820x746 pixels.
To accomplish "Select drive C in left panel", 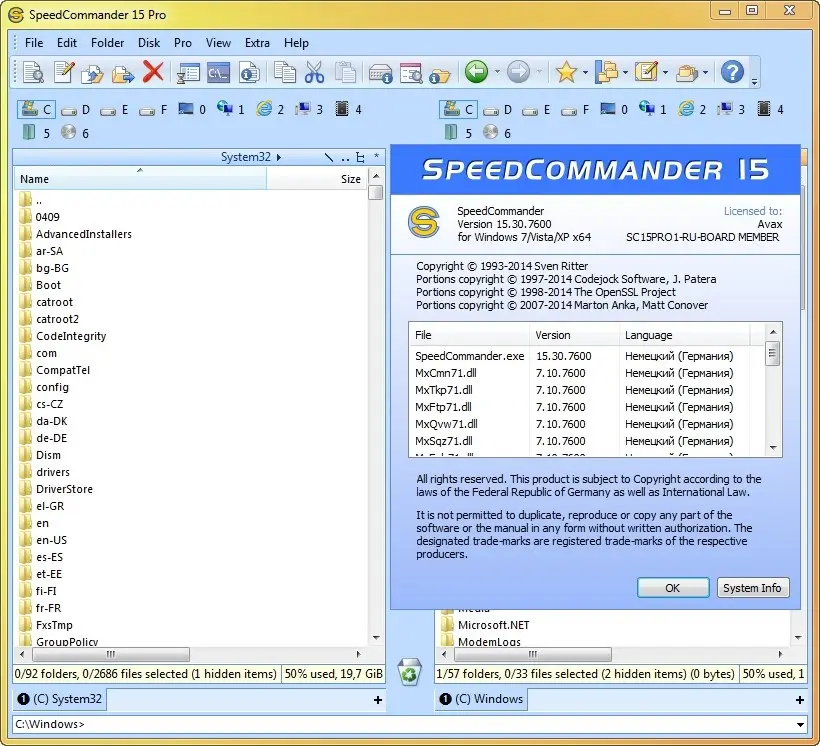I will (36, 109).
